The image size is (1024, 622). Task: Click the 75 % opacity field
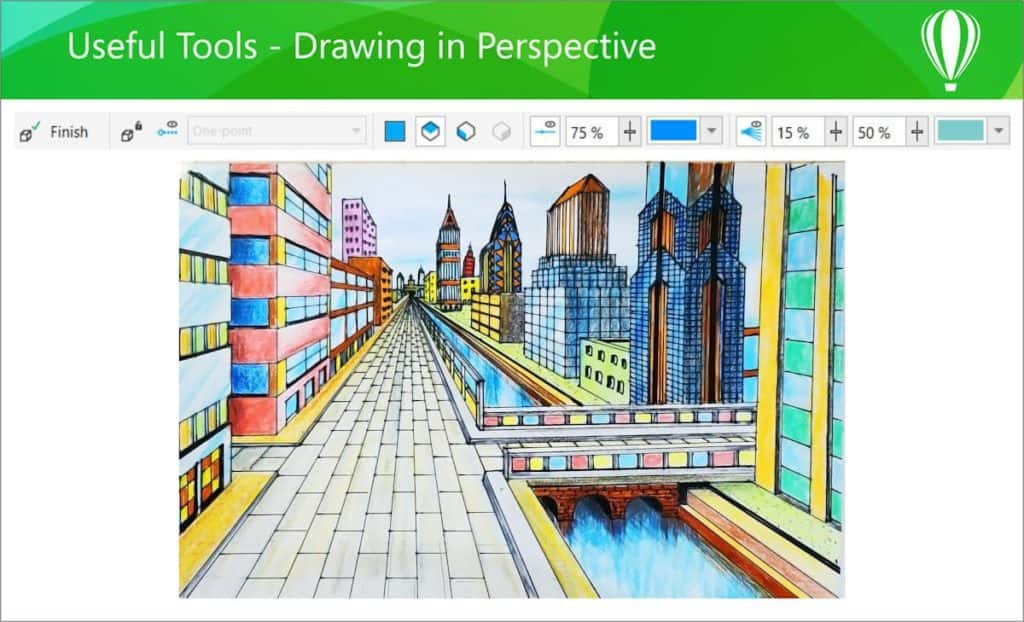tap(590, 132)
